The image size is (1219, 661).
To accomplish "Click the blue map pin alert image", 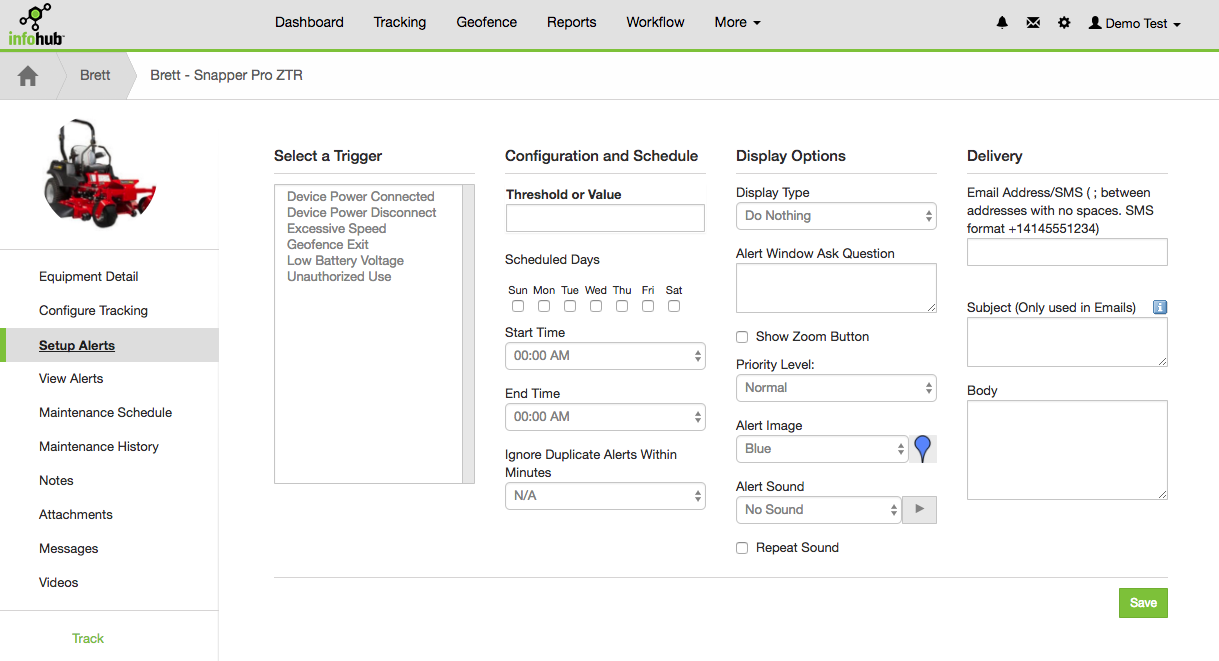I will pos(923,449).
